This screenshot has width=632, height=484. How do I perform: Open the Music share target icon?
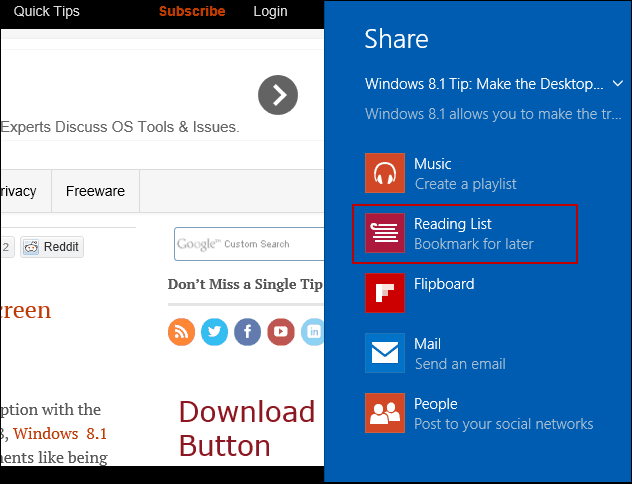click(385, 173)
